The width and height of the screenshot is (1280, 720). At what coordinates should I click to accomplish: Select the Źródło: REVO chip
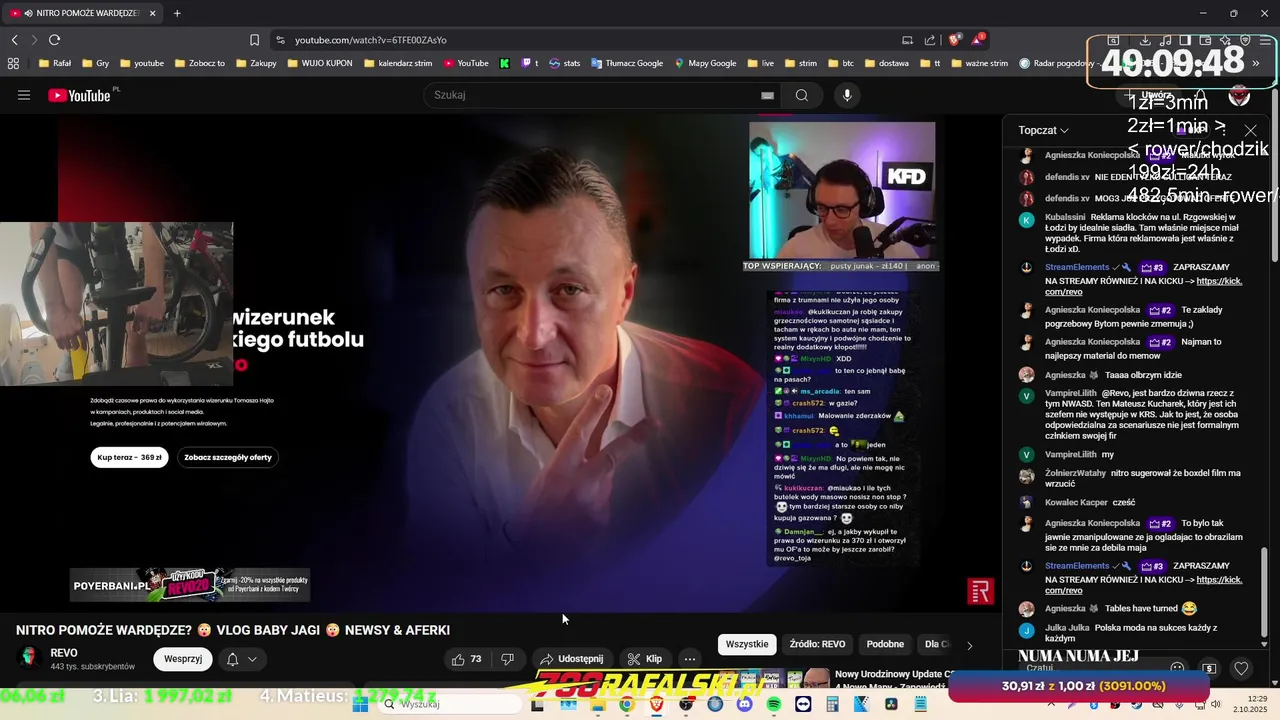click(817, 645)
